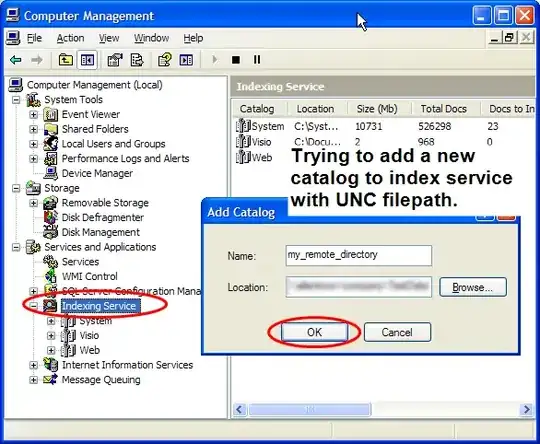Click the scrollbar left arrow

click(x=239, y=409)
